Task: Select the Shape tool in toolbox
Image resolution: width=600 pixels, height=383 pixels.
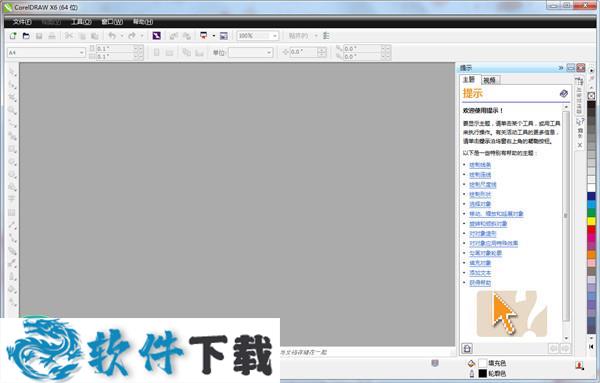Action: click(12, 85)
